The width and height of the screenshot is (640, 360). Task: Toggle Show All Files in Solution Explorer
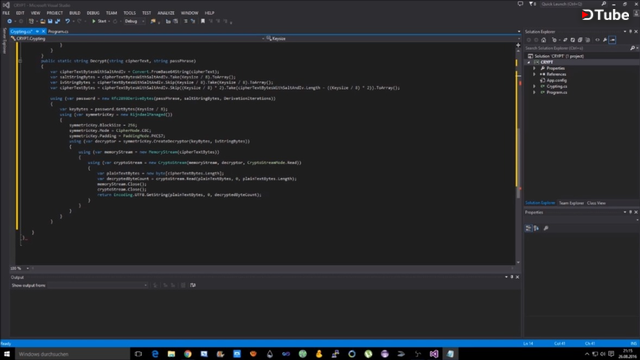(x=587, y=40)
